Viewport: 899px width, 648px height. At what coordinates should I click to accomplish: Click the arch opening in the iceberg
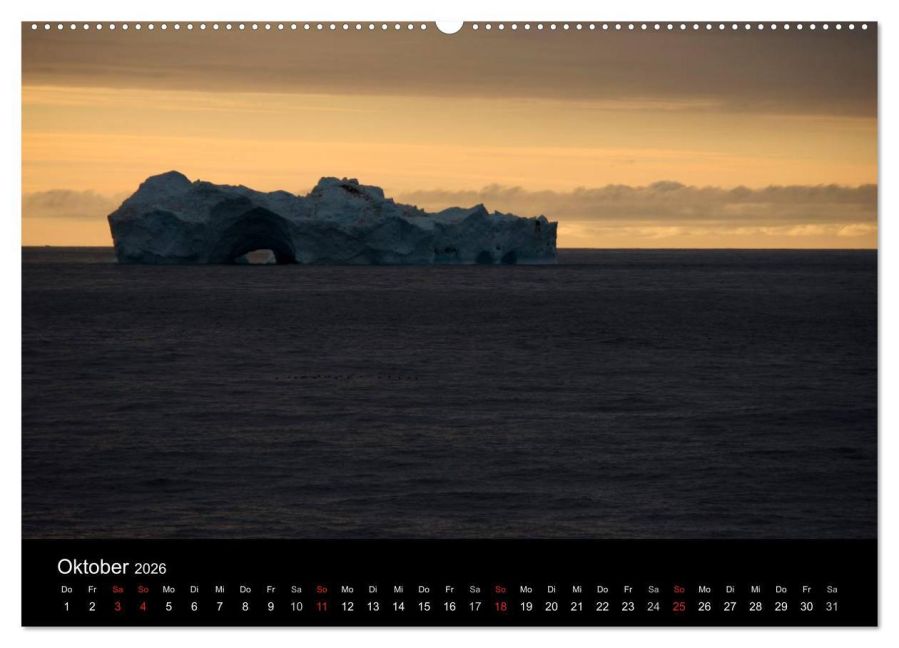(258, 256)
